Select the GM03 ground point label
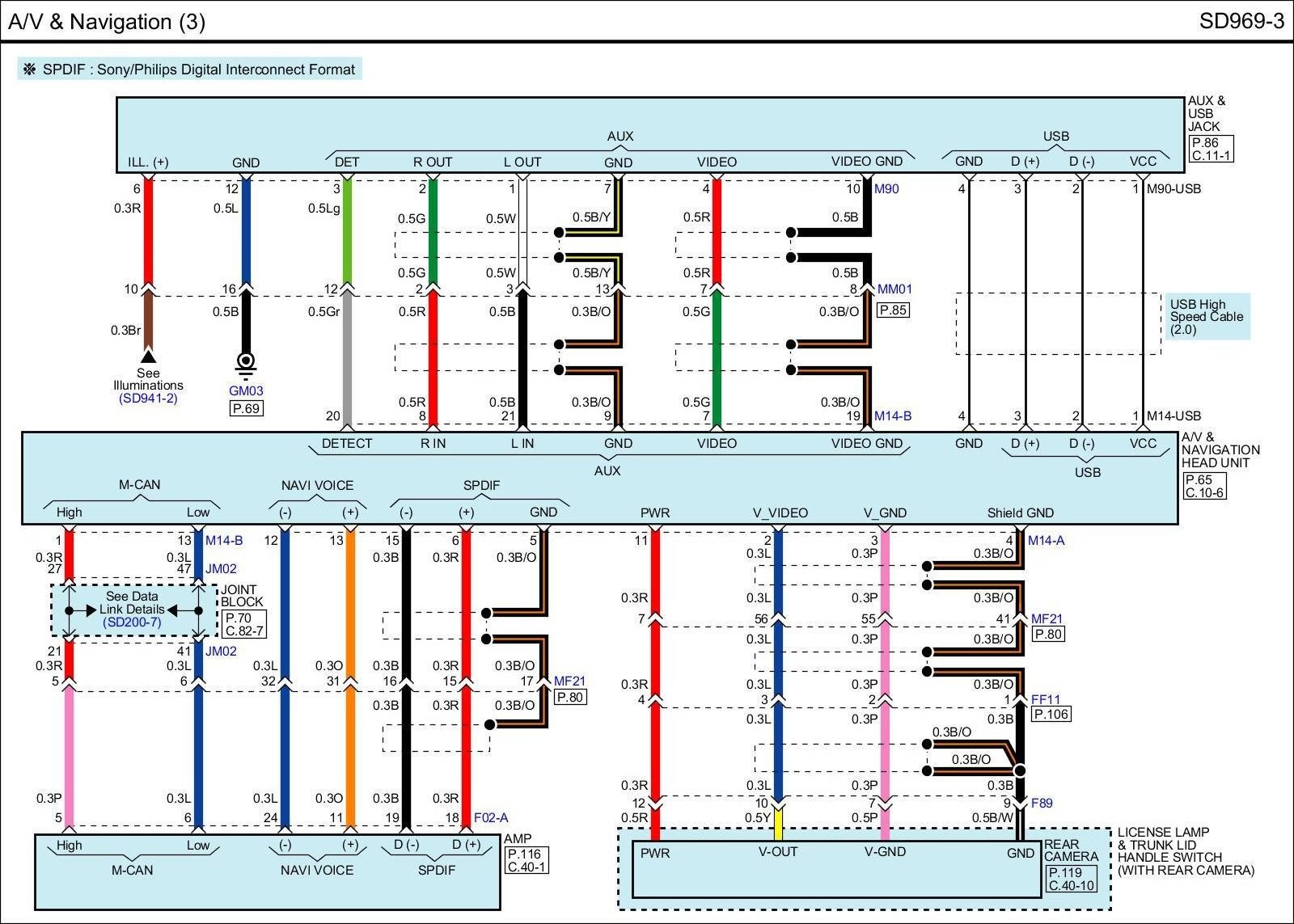 (x=246, y=391)
